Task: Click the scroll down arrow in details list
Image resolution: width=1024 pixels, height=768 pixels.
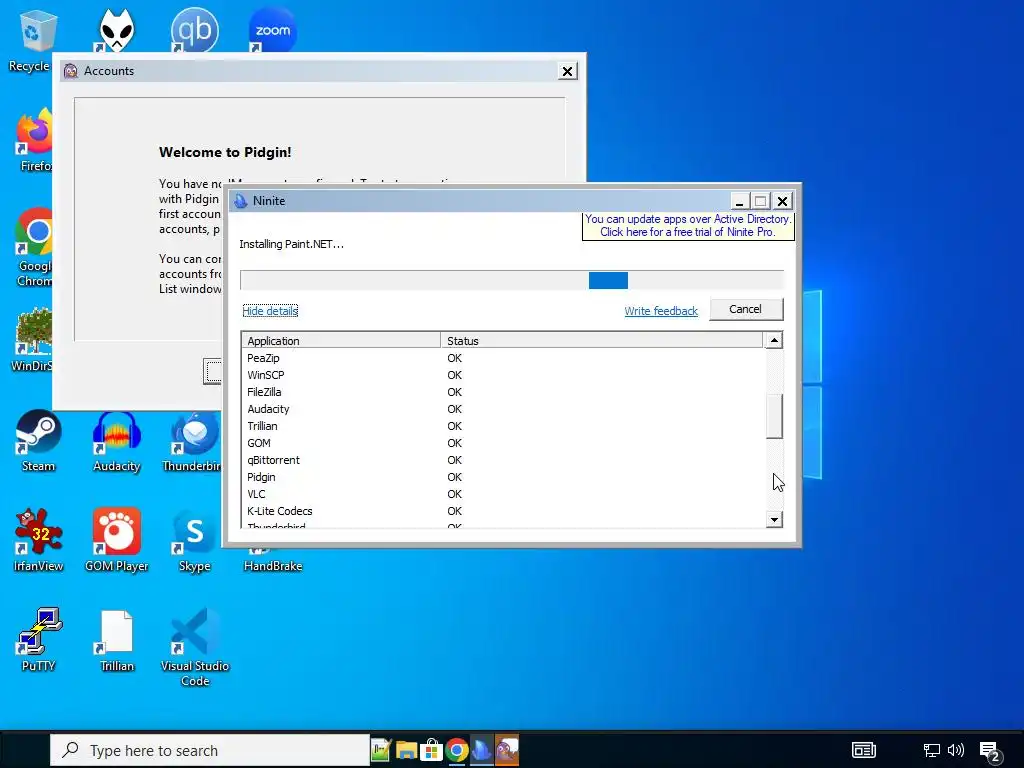Action: [x=774, y=520]
